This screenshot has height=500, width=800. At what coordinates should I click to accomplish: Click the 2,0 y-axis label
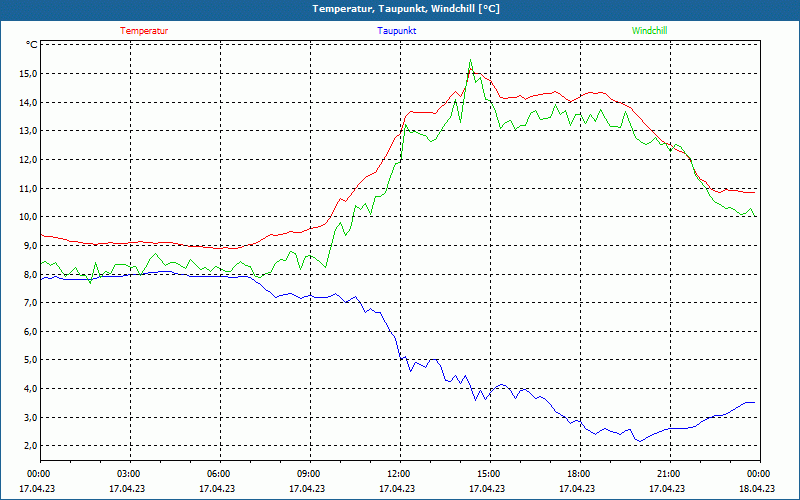click(29, 446)
